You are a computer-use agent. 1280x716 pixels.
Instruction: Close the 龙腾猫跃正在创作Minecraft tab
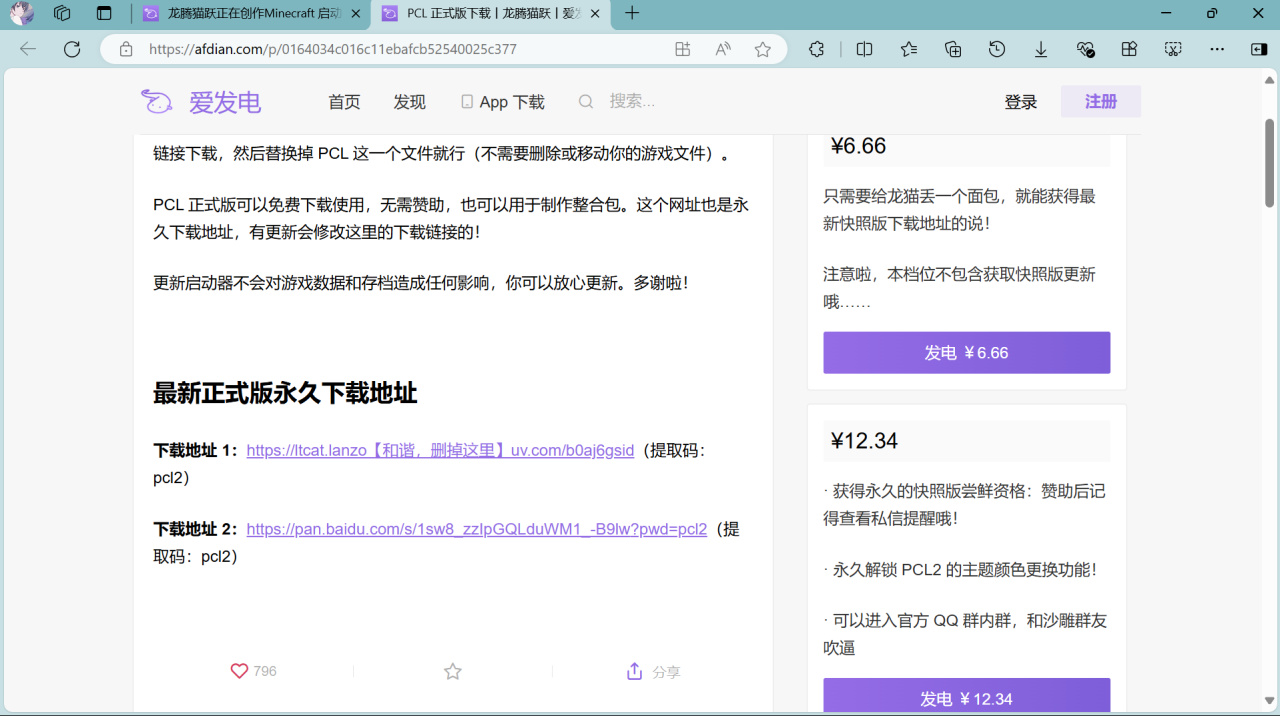[356, 14]
